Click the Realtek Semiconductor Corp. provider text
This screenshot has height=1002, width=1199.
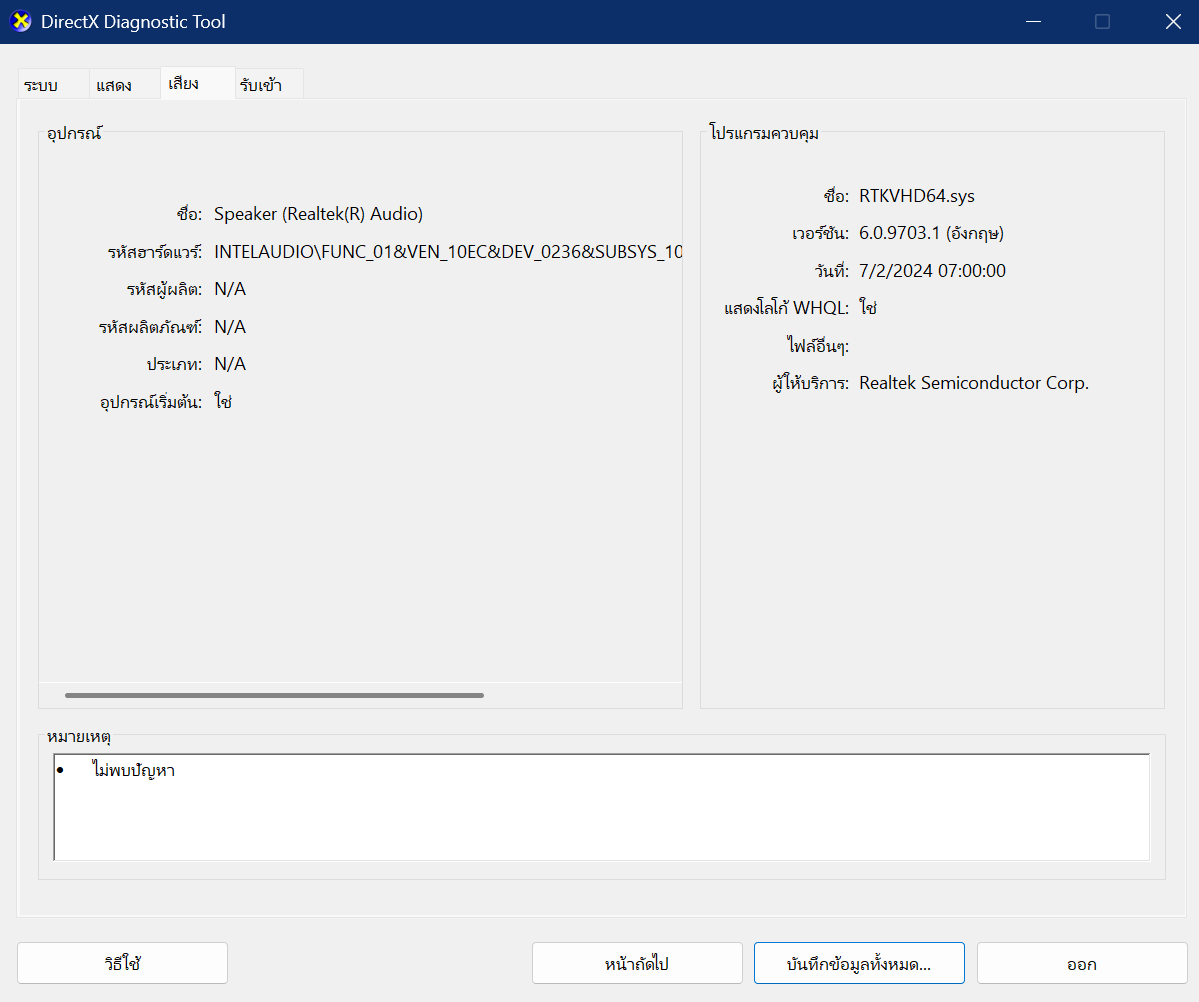pyautogui.click(x=973, y=383)
